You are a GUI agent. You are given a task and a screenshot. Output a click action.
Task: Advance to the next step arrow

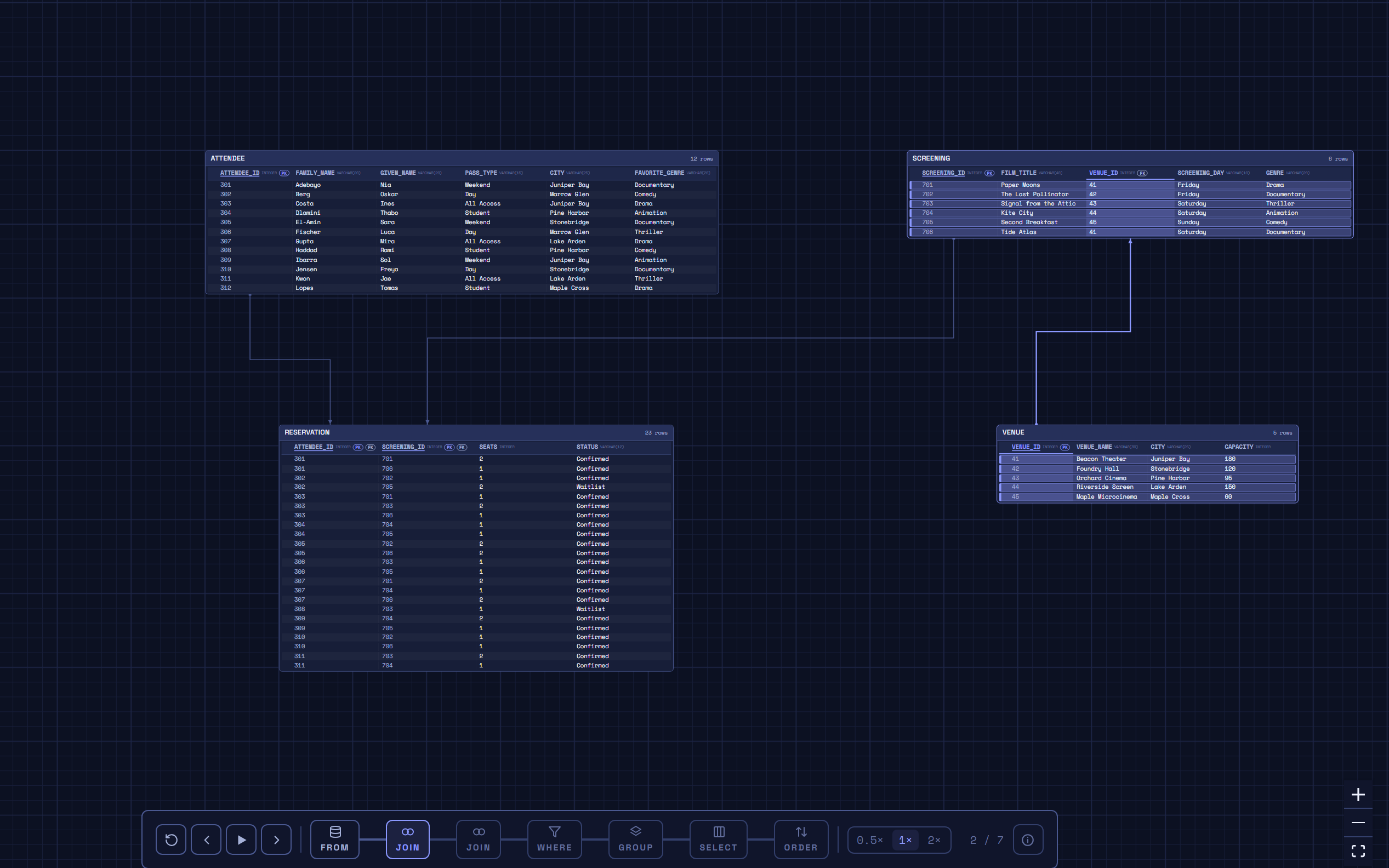pyautogui.click(x=276, y=840)
